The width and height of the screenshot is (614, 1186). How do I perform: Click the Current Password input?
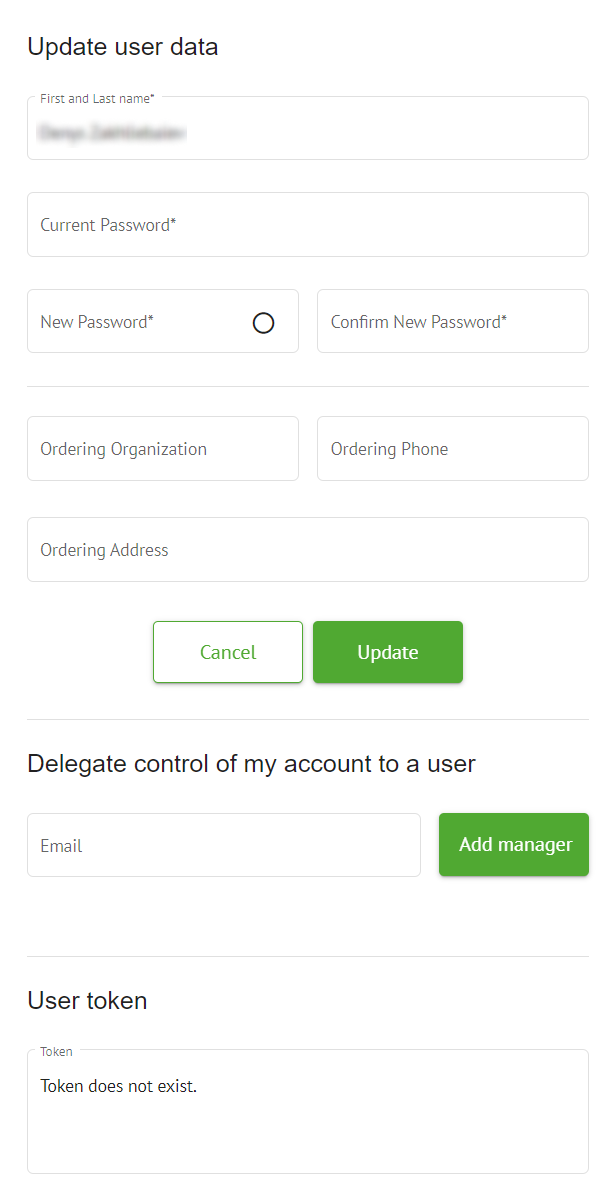[307, 225]
